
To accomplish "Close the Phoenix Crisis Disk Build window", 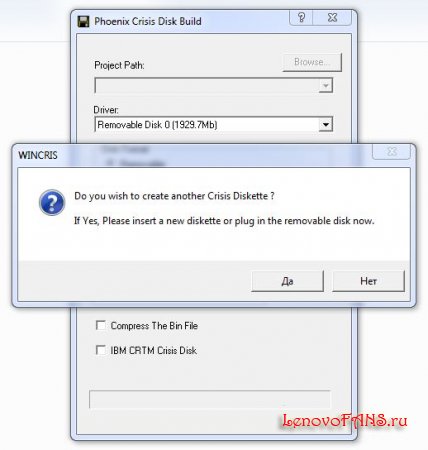I will click(x=332, y=17).
